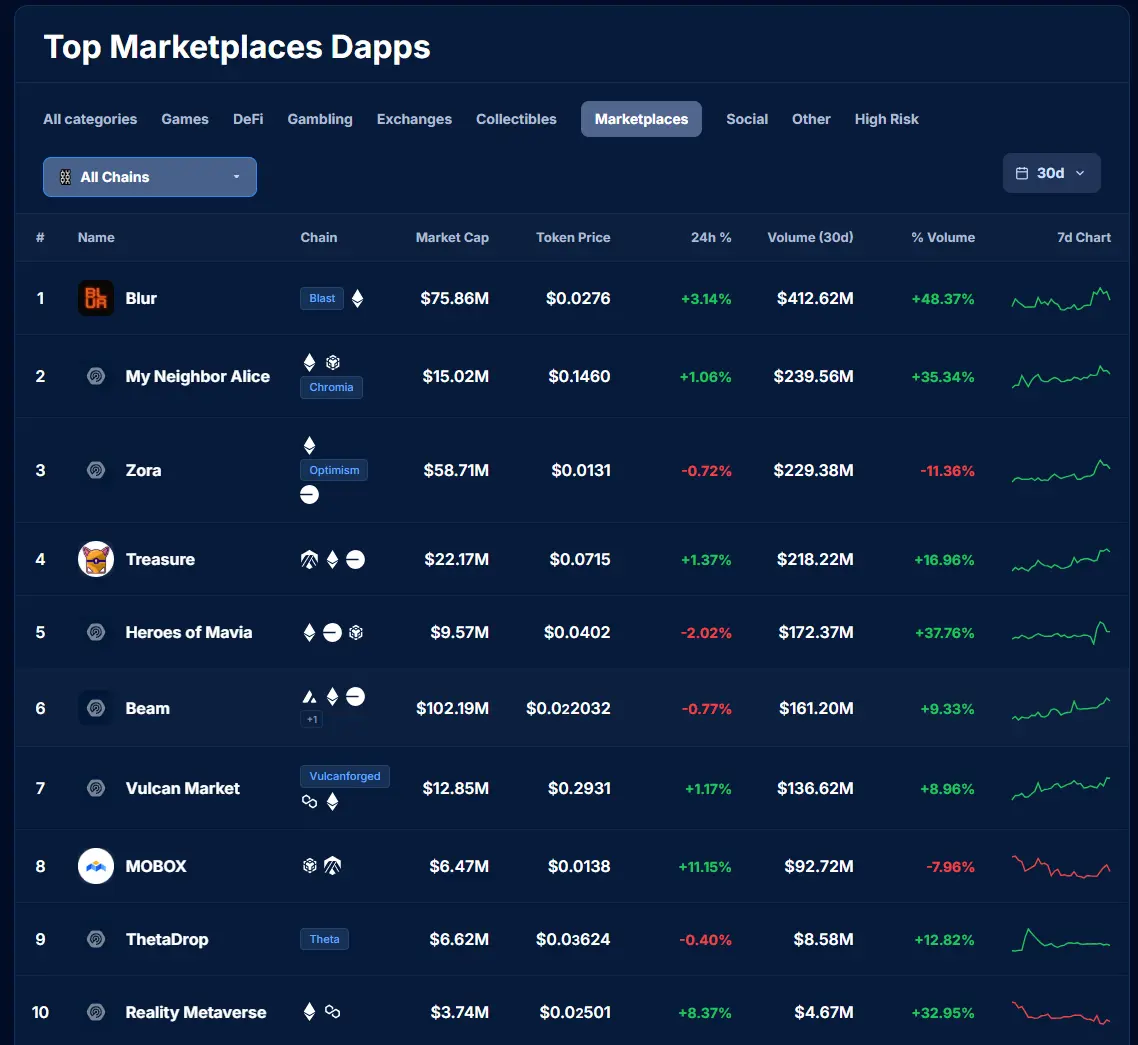
Task: Open the Reality Metaverse link
Action: 196,1012
